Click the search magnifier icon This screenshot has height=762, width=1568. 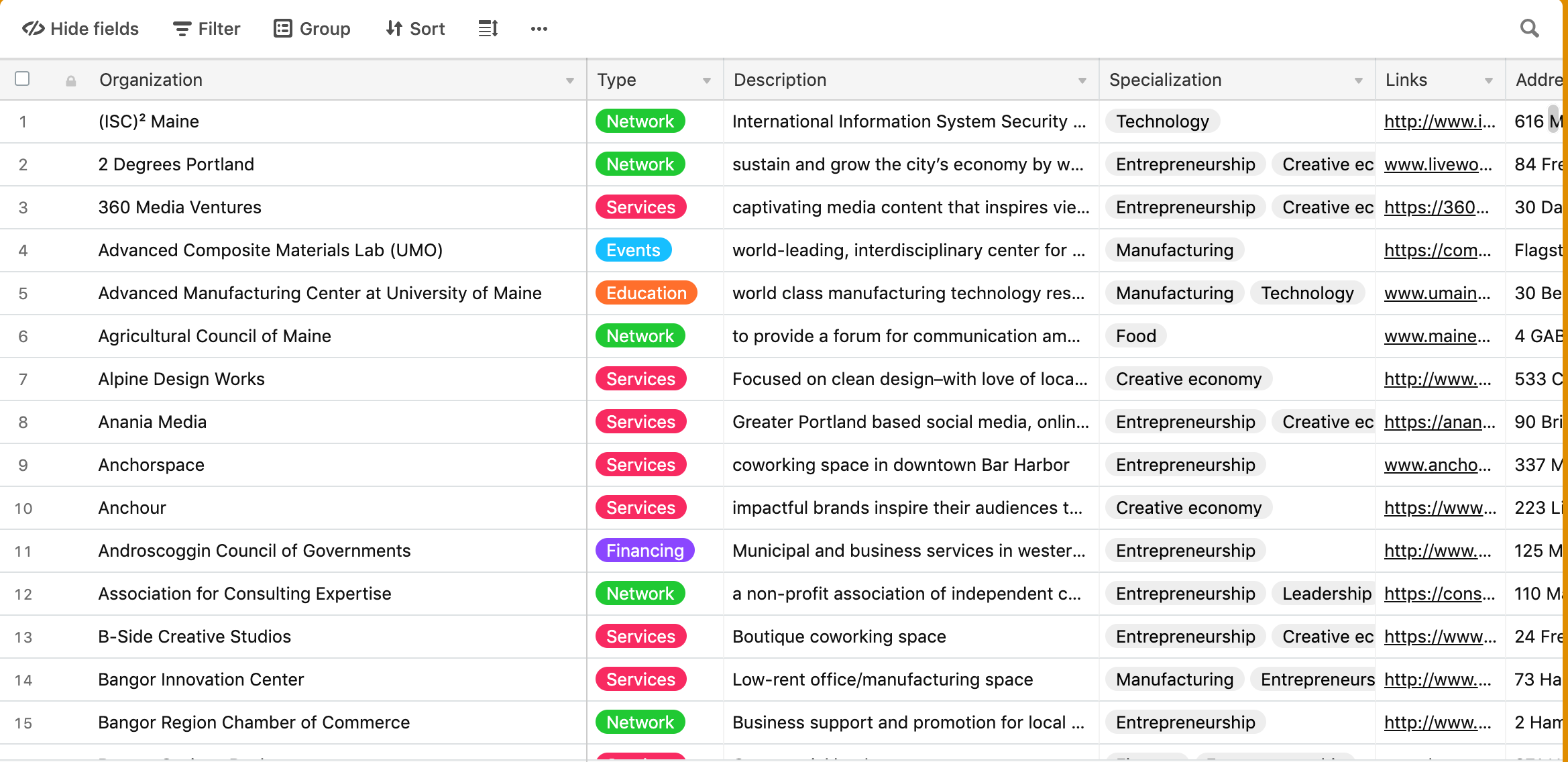[x=1529, y=28]
